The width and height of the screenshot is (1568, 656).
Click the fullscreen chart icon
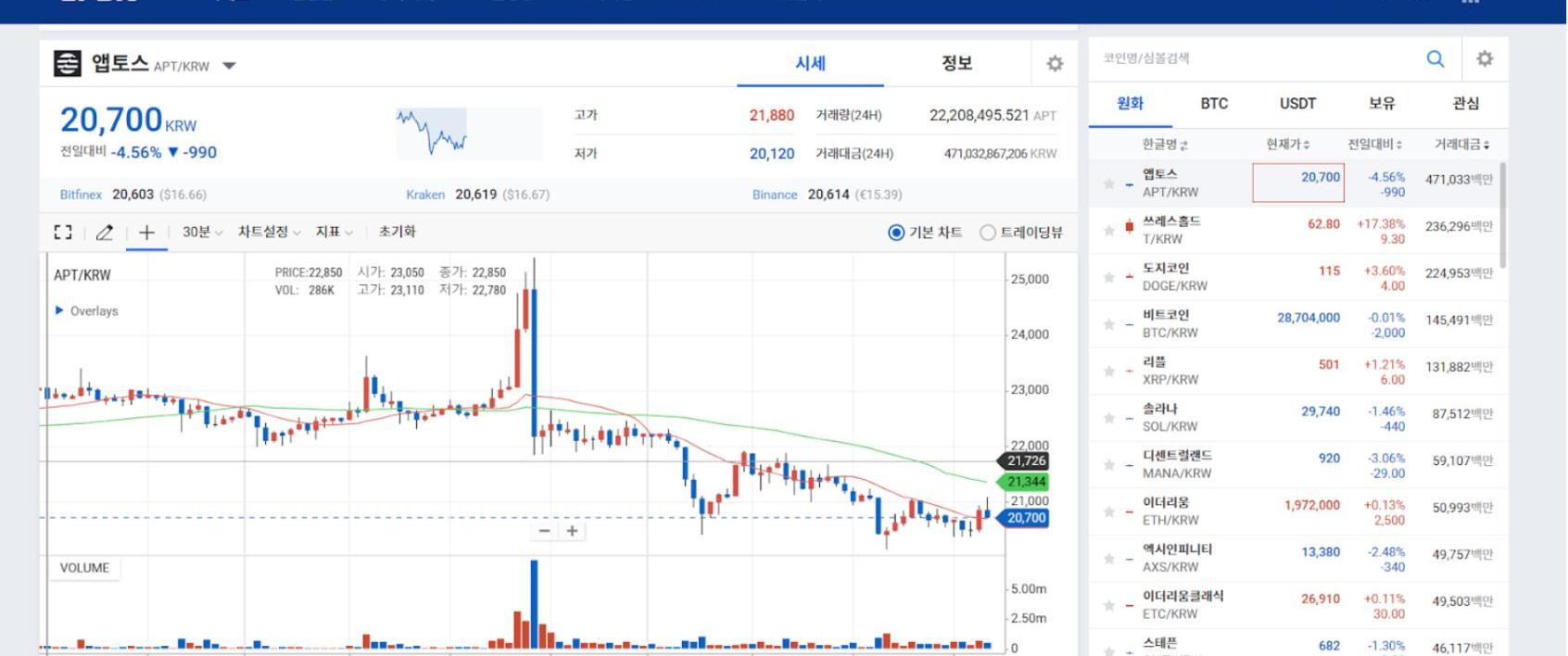click(63, 233)
